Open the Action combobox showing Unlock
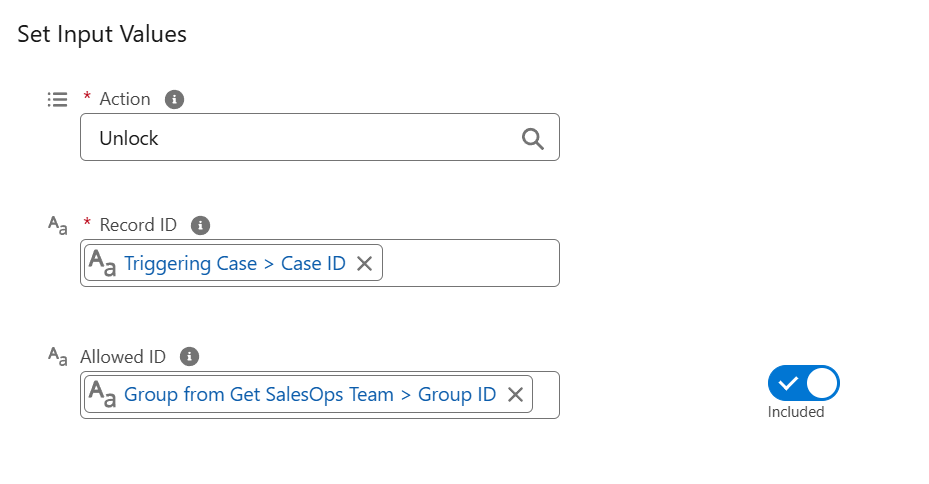Screen dimensions: 929x484 320,137
